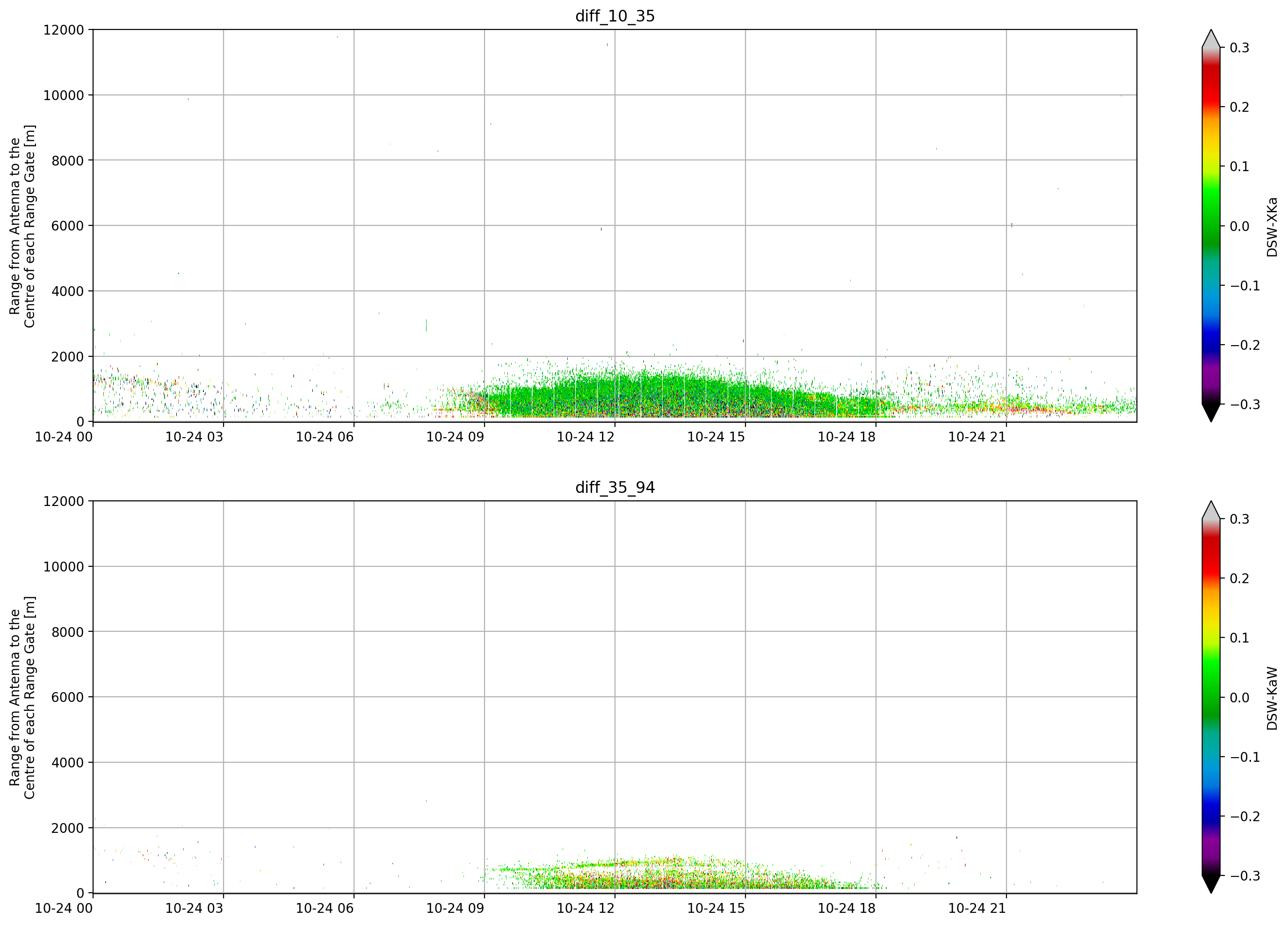The width and height of the screenshot is (1288, 925).
Task: Click the −0.3 tick on DSW-XKa colorbar
Action: 1245,405
